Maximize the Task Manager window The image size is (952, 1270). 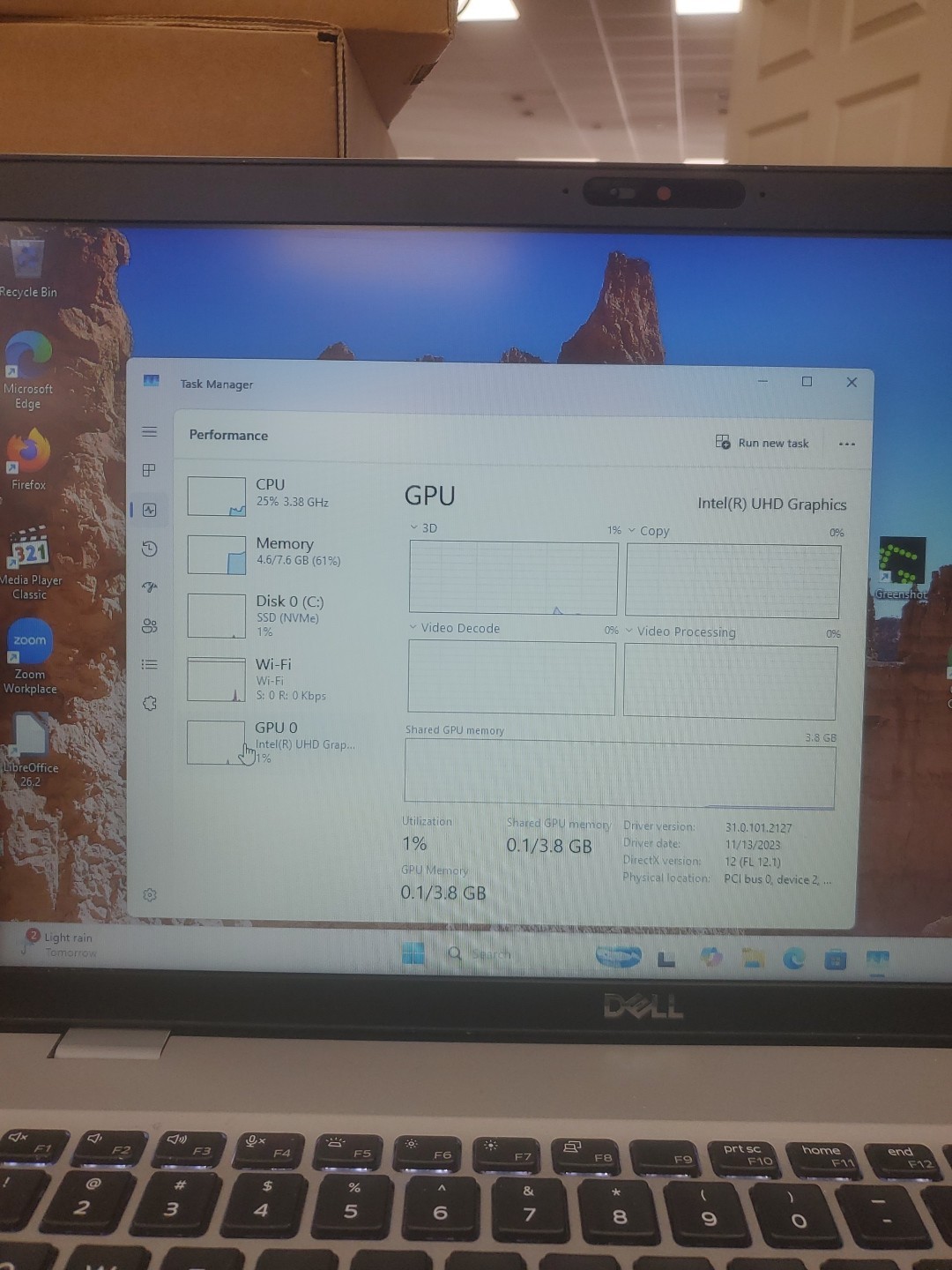click(807, 381)
